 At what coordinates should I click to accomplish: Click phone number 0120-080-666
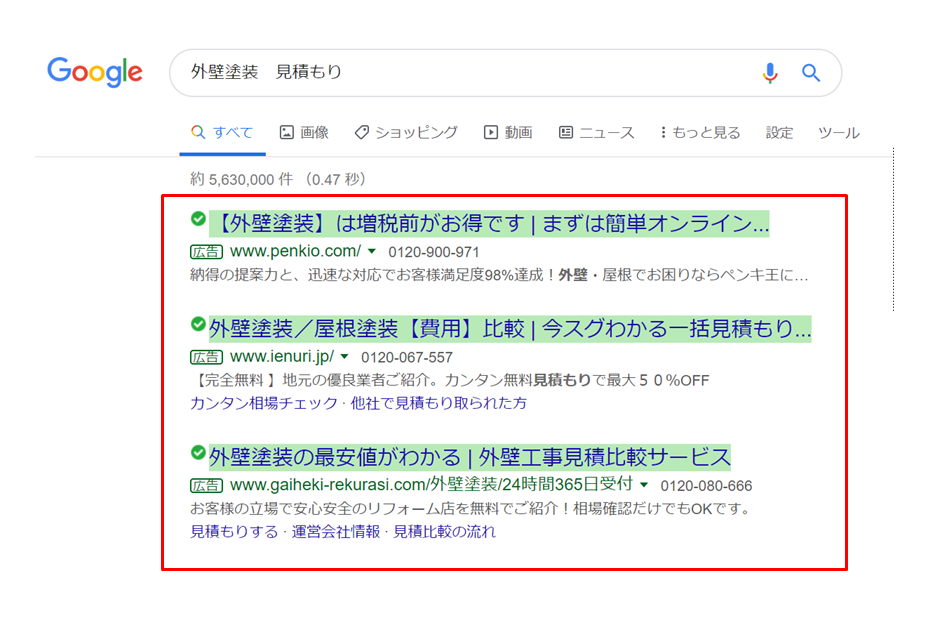click(706, 486)
